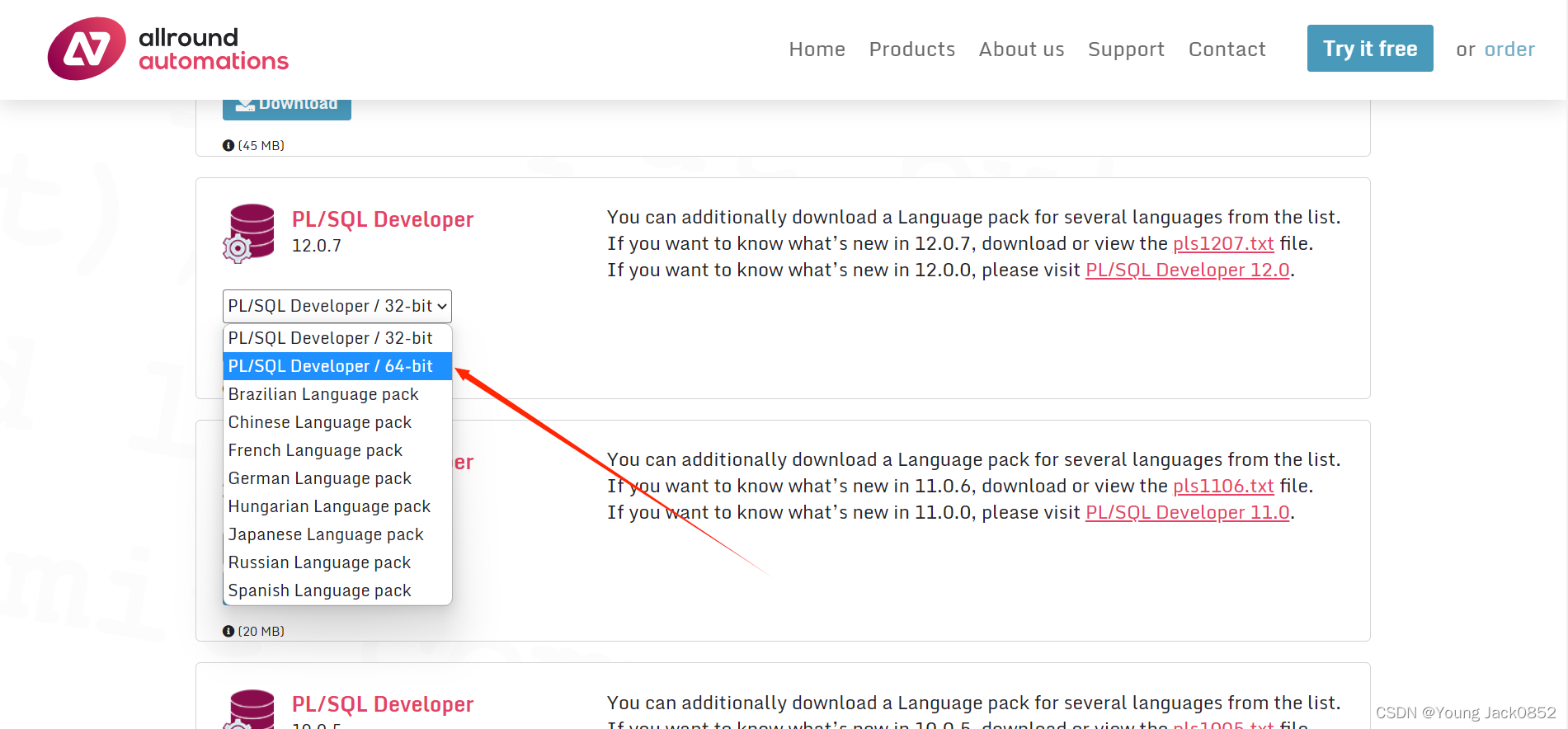
Task: Select PL/SQL Developer / 32-bit option in list
Action: click(337, 338)
